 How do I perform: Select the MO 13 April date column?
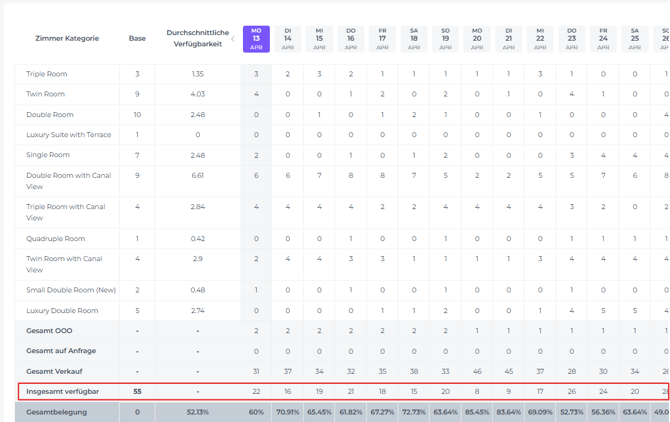pos(257,39)
